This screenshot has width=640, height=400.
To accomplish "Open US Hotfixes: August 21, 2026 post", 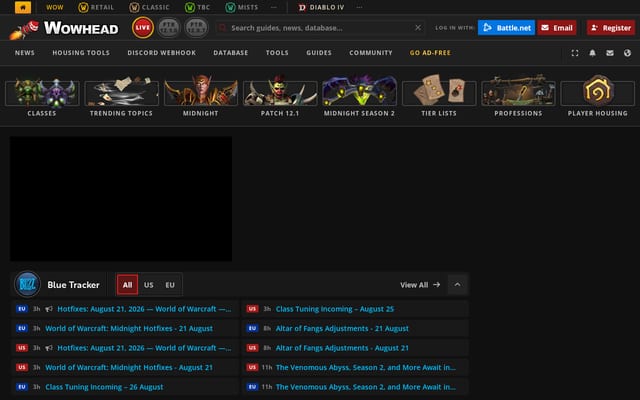I will pyautogui.click(x=144, y=348).
